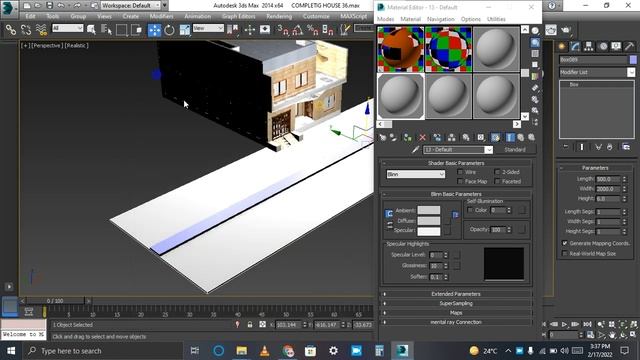
Task: Enable the 2-Sided checkbox
Action: tap(497, 172)
